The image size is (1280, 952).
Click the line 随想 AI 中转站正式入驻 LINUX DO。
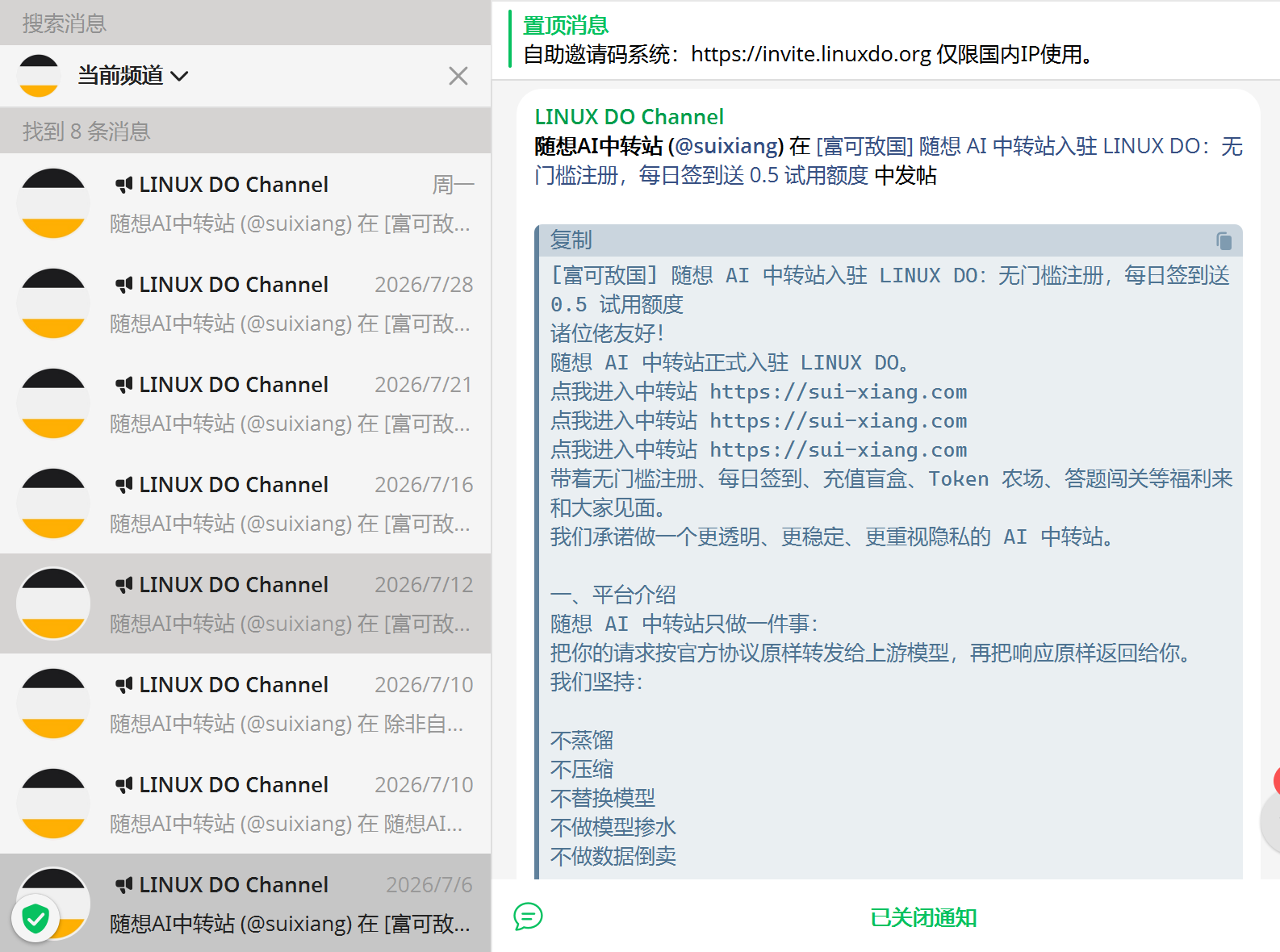pyautogui.click(x=730, y=363)
